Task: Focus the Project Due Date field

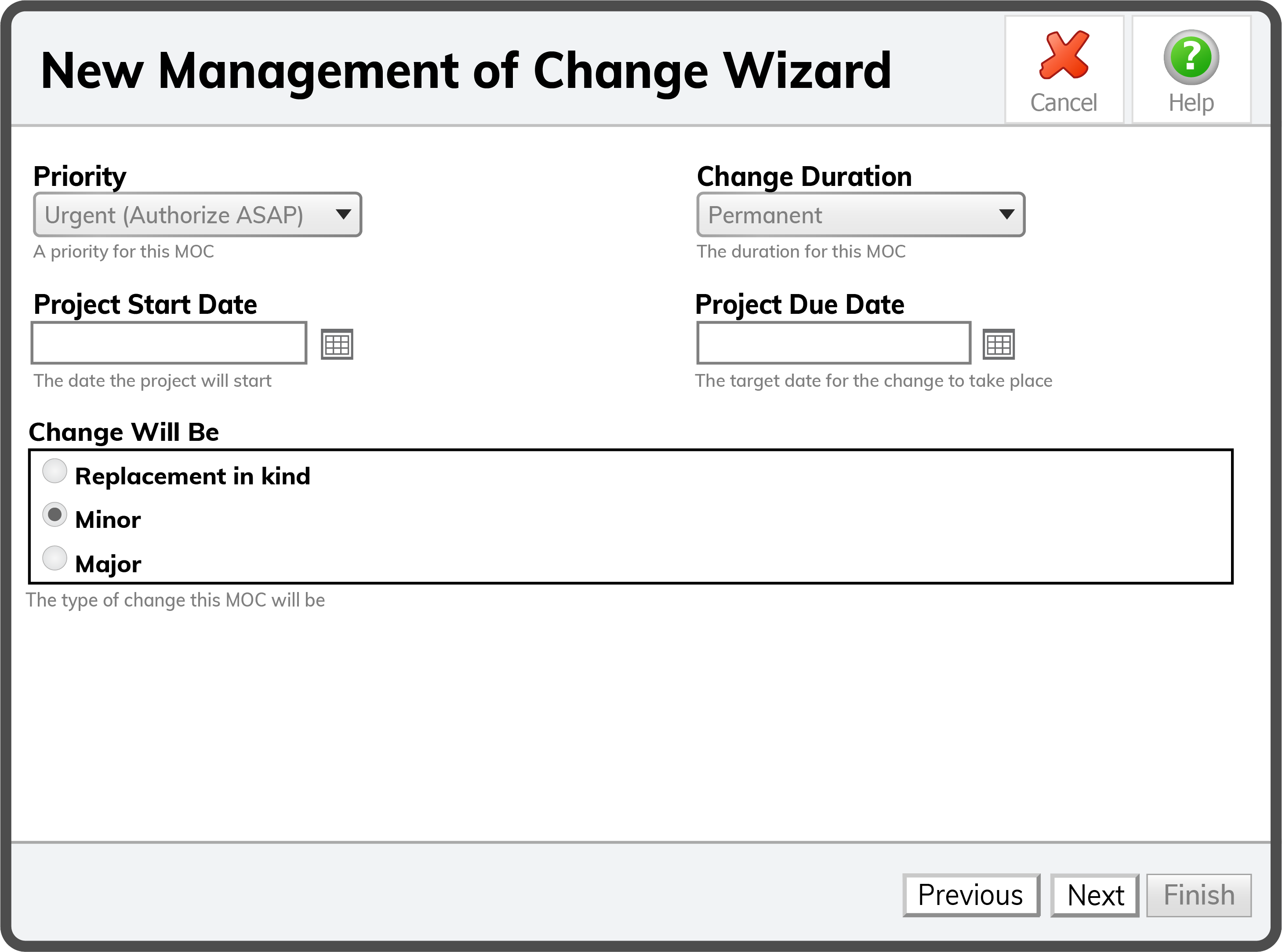Action: pyautogui.click(x=834, y=343)
